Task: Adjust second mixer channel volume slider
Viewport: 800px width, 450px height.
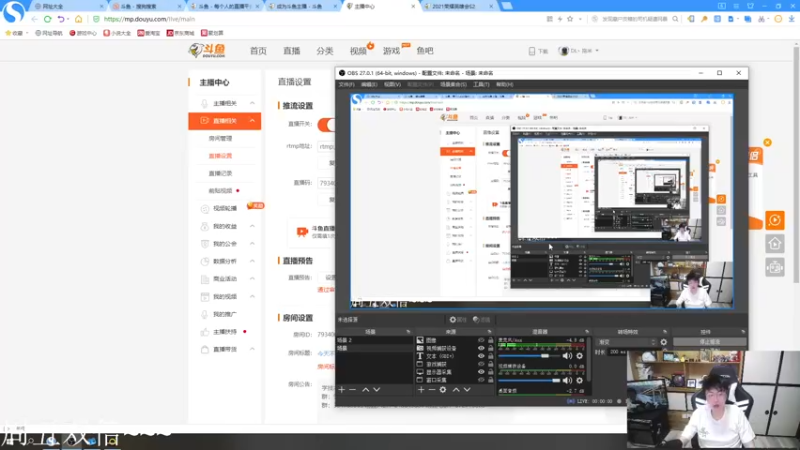Action: click(x=529, y=380)
